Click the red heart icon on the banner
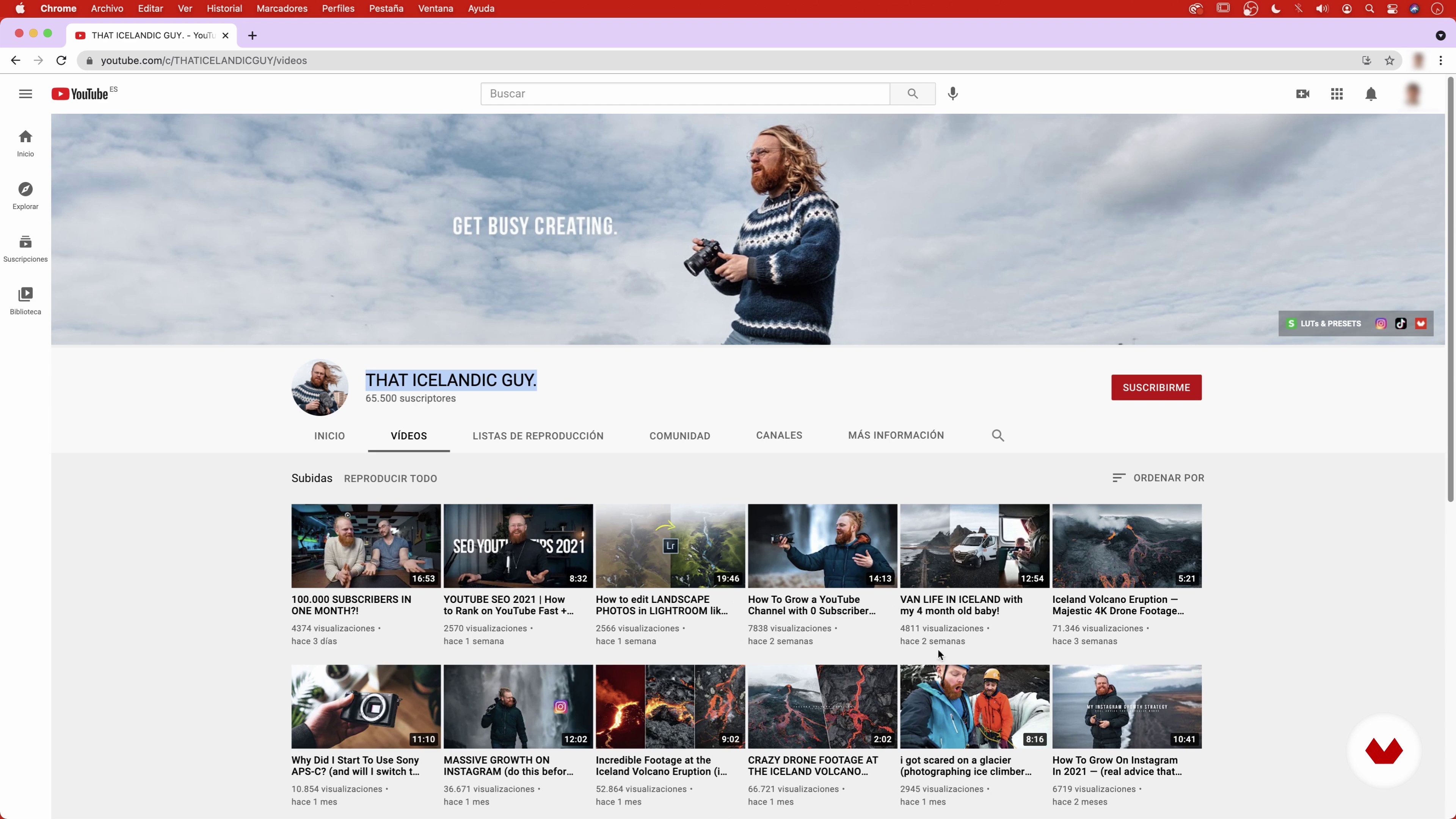1456x819 pixels. (1421, 323)
